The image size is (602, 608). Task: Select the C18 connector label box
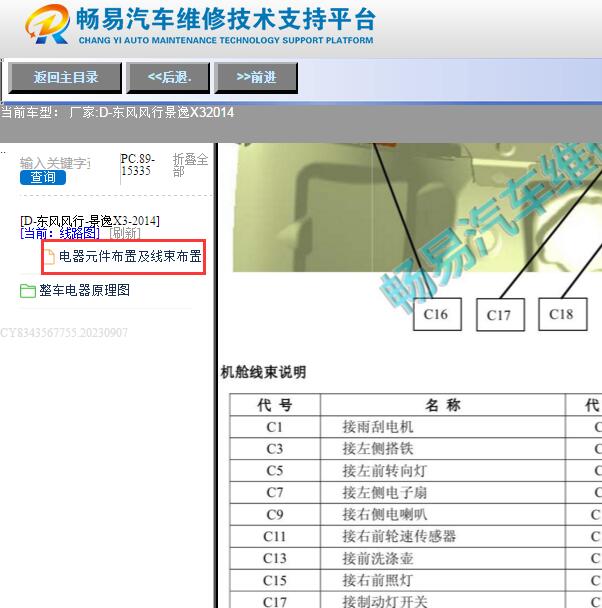click(x=562, y=314)
